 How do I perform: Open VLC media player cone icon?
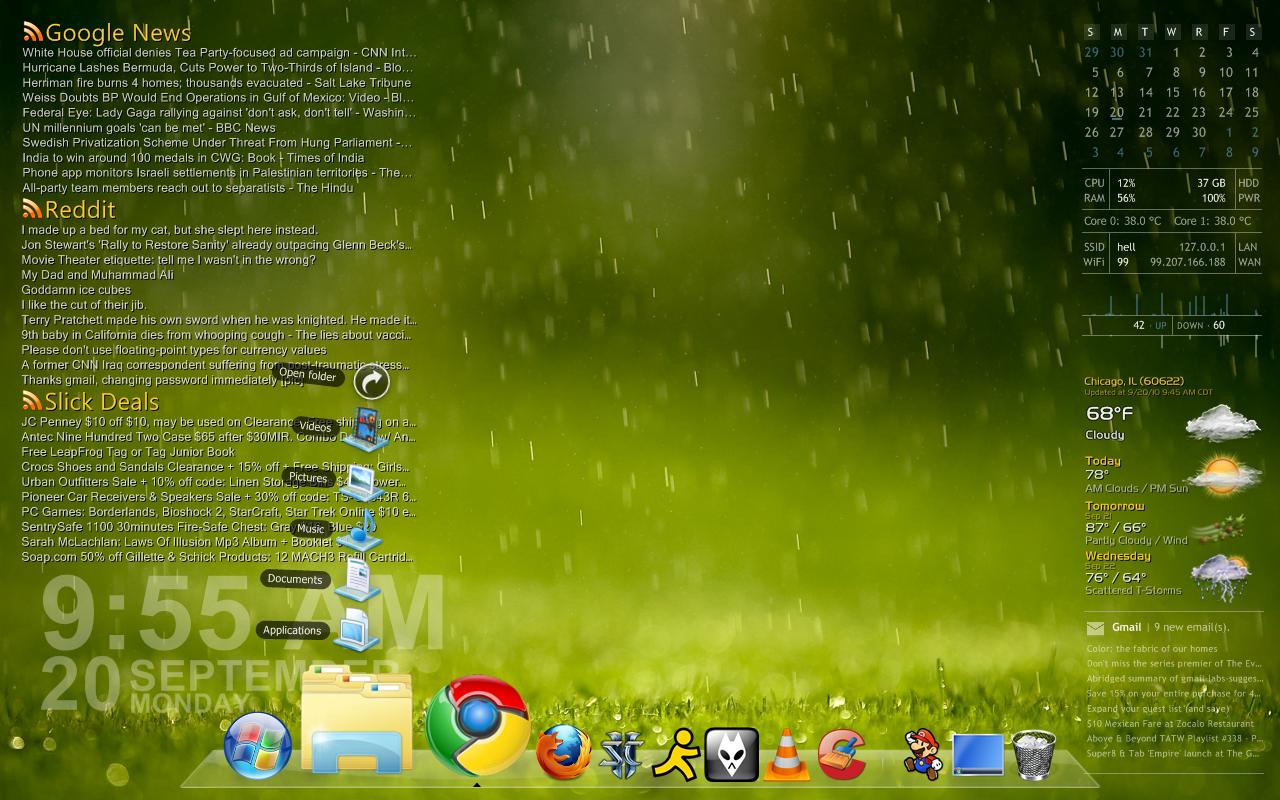pos(787,755)
